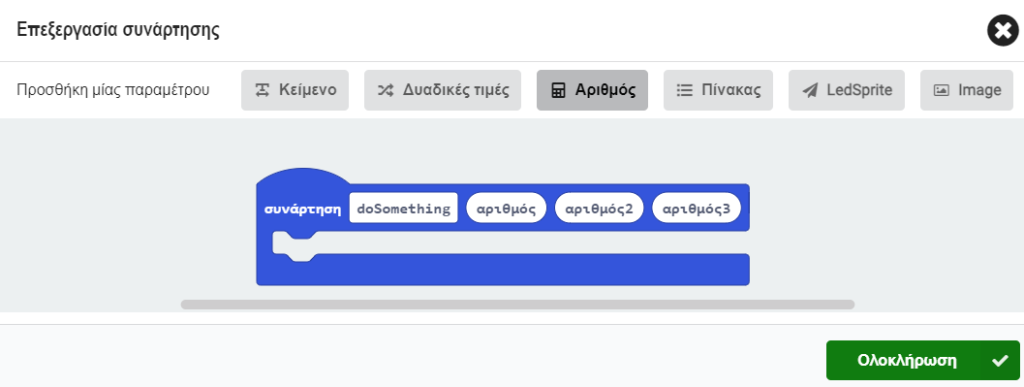The width and height of the screenshot is (1024, 387).
Task: Click the horizontal scrollbar under the block
Action: (517, 304)
